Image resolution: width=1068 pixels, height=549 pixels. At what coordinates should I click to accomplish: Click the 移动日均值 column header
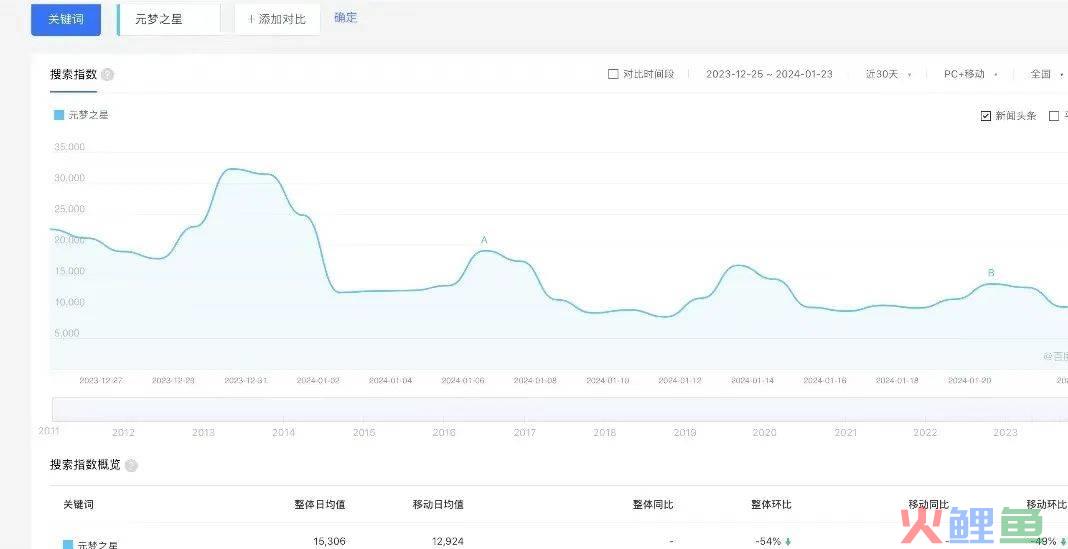[x=439, y=505]
